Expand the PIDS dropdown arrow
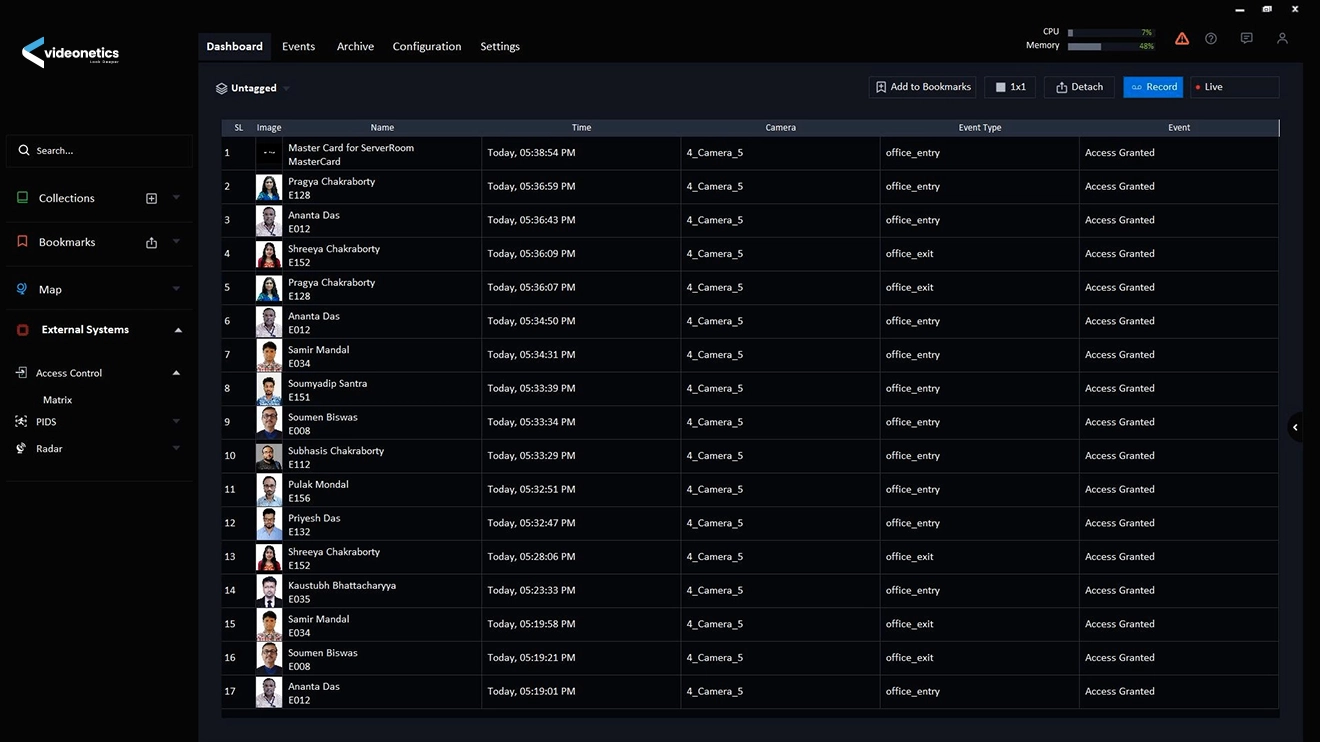Viewport: 1320px width, 742px height. click(x=176, y=422)
